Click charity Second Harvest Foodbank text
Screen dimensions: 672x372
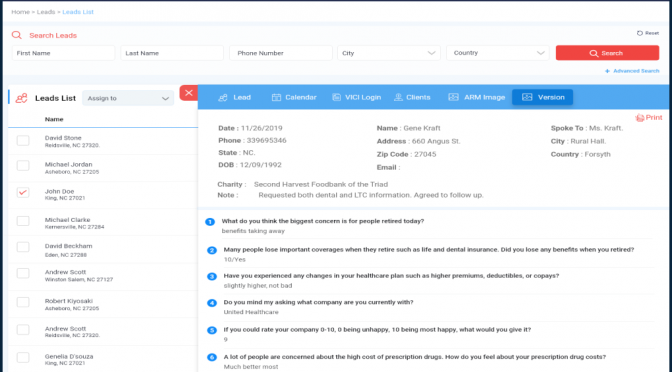tap(321, 185)
